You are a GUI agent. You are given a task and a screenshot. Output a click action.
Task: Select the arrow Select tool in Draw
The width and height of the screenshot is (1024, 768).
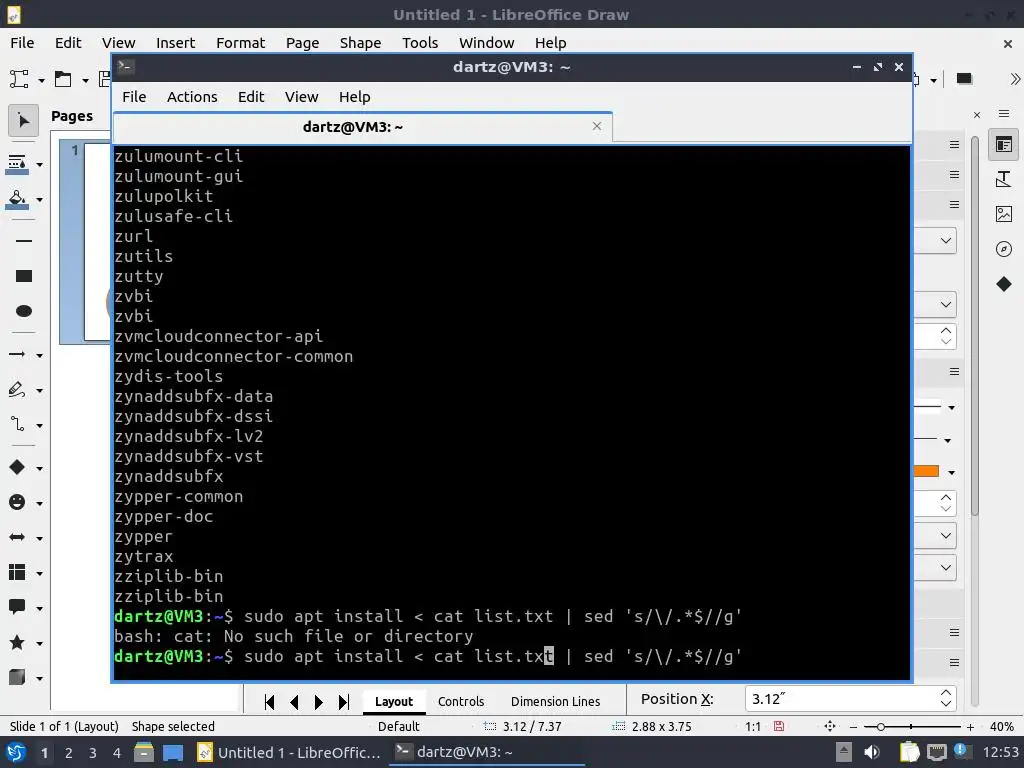coord(24,121)
